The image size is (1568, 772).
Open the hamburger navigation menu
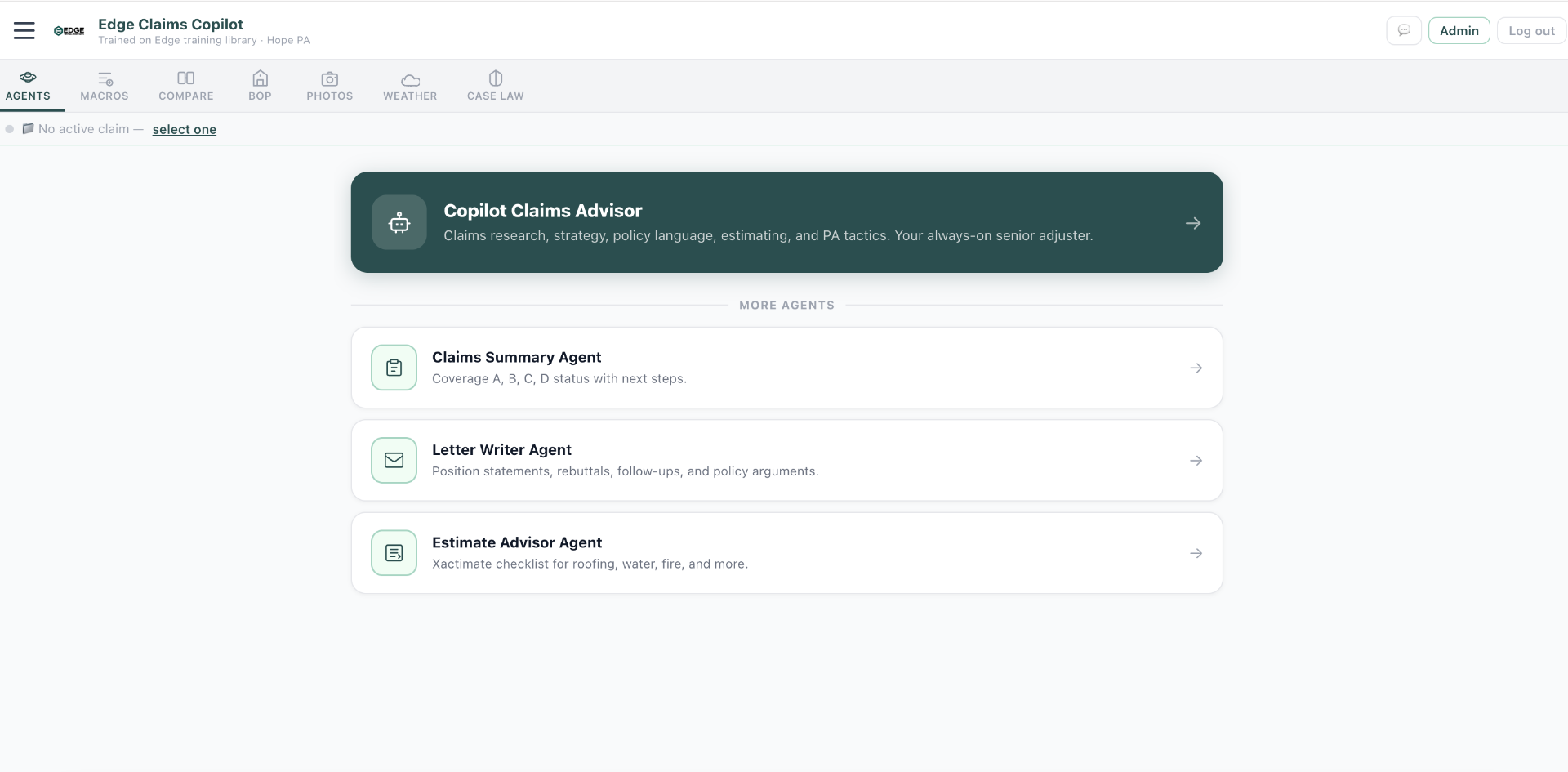tap(24, 30)
